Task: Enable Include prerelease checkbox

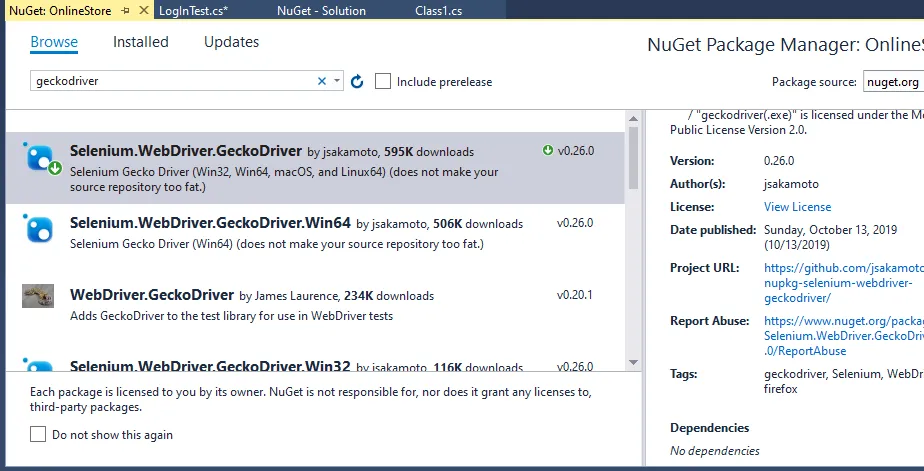Action: pos(383,81)
